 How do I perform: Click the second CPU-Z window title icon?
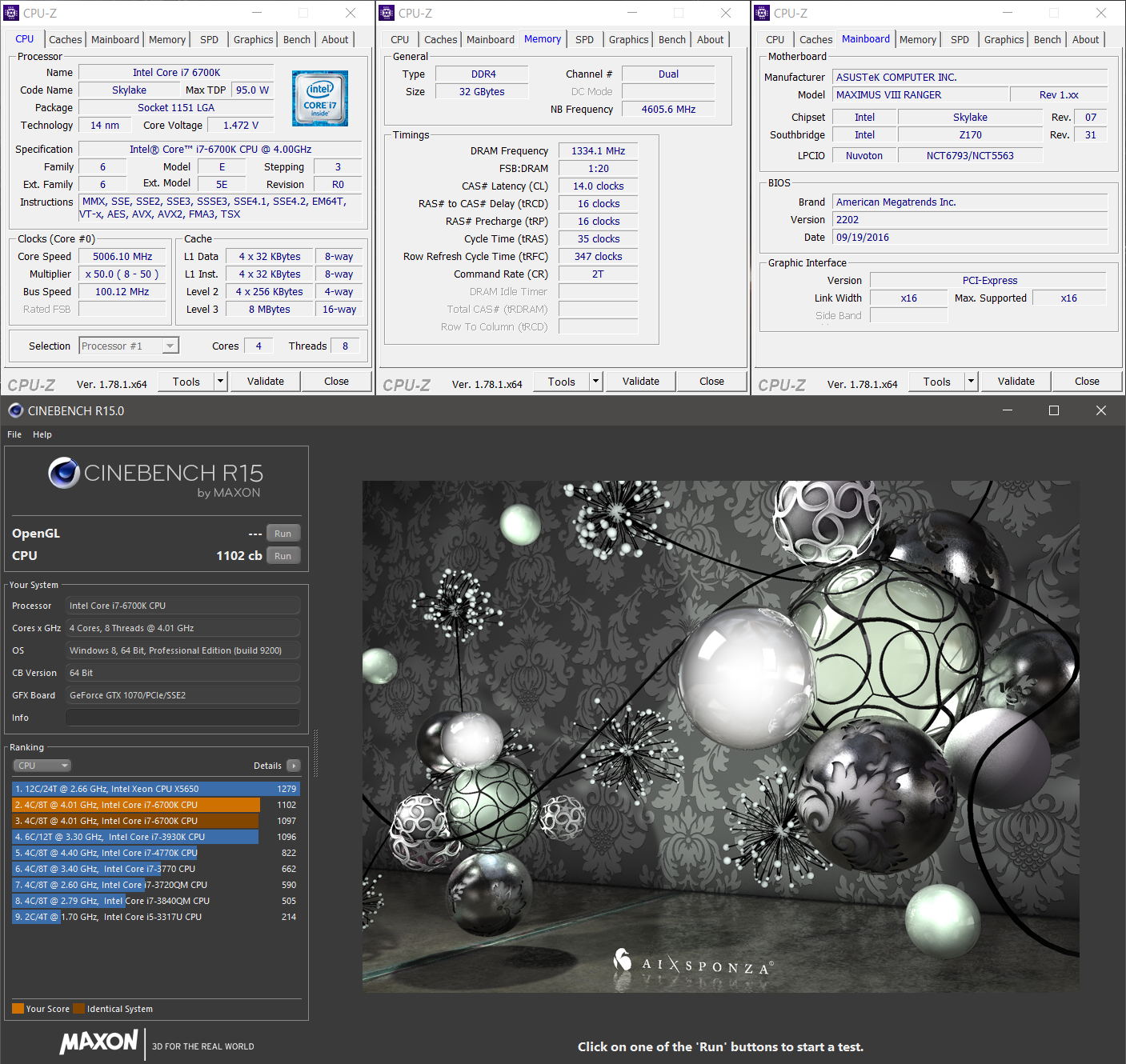tap(387, 13)
